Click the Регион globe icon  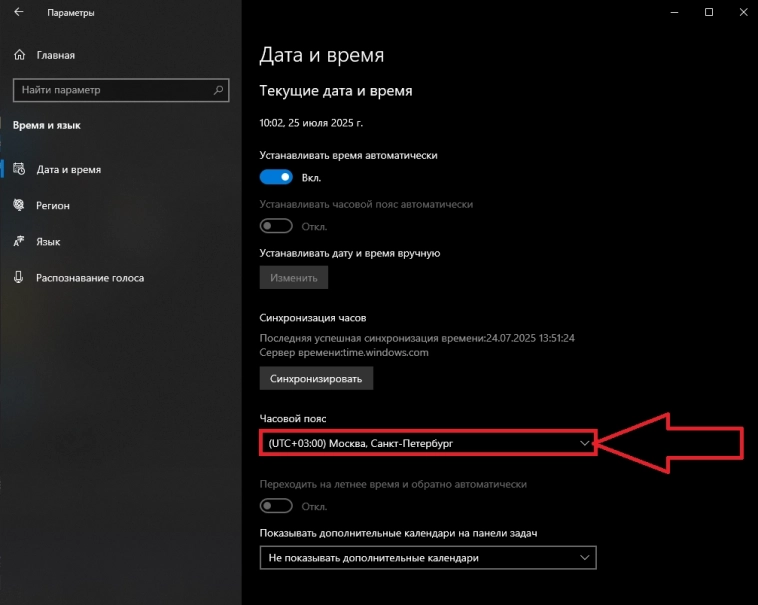[19, 205]
